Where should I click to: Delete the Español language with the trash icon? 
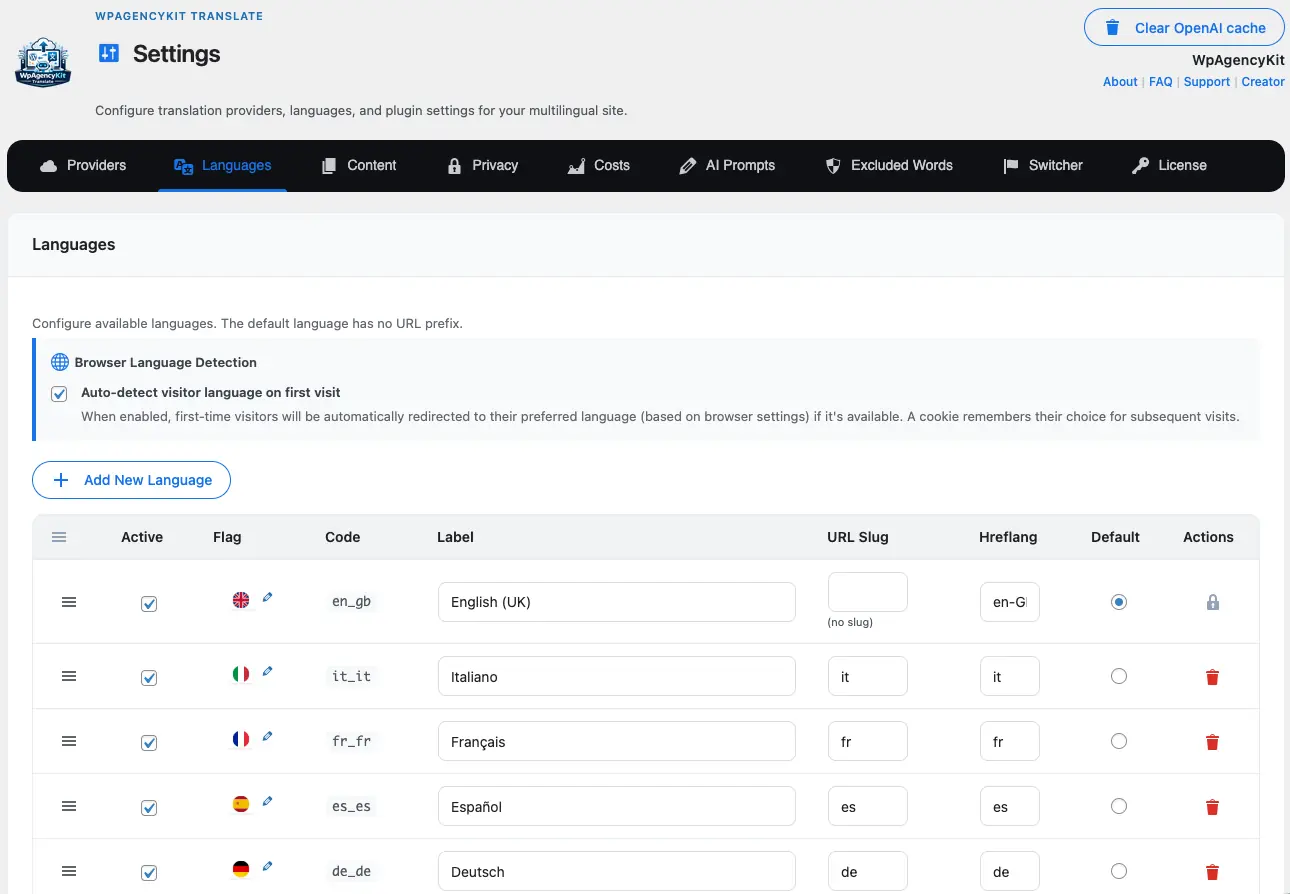point(1213,807)
